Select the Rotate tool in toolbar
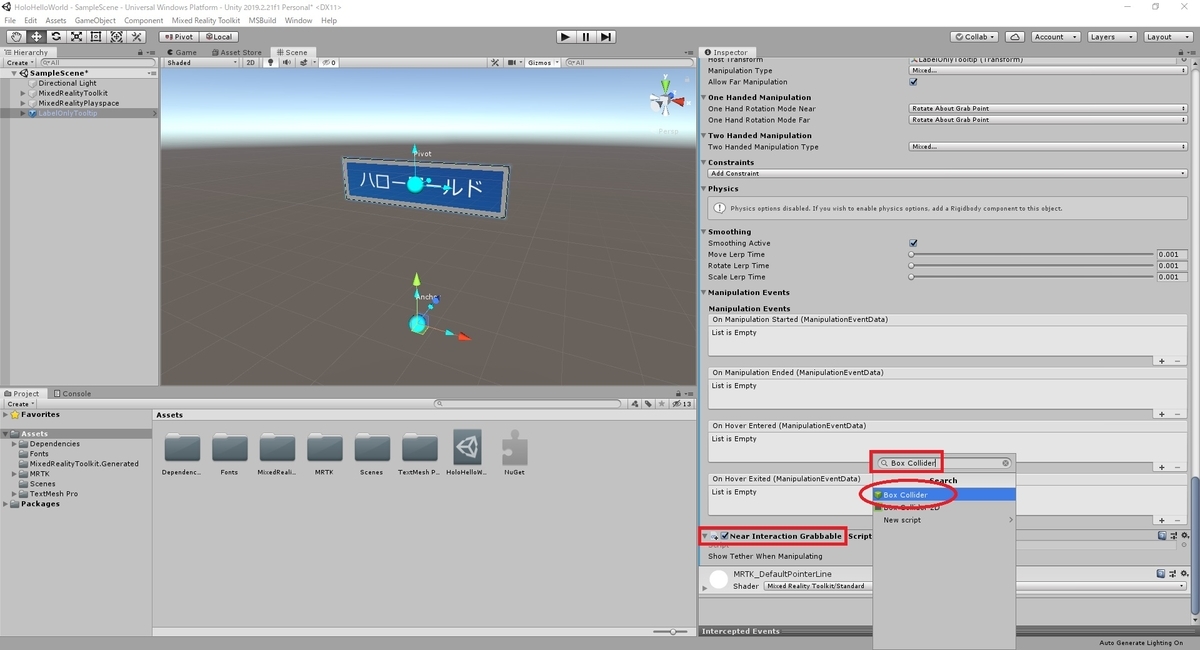This screenshot has width=1200, height=650. click(56, 37)
